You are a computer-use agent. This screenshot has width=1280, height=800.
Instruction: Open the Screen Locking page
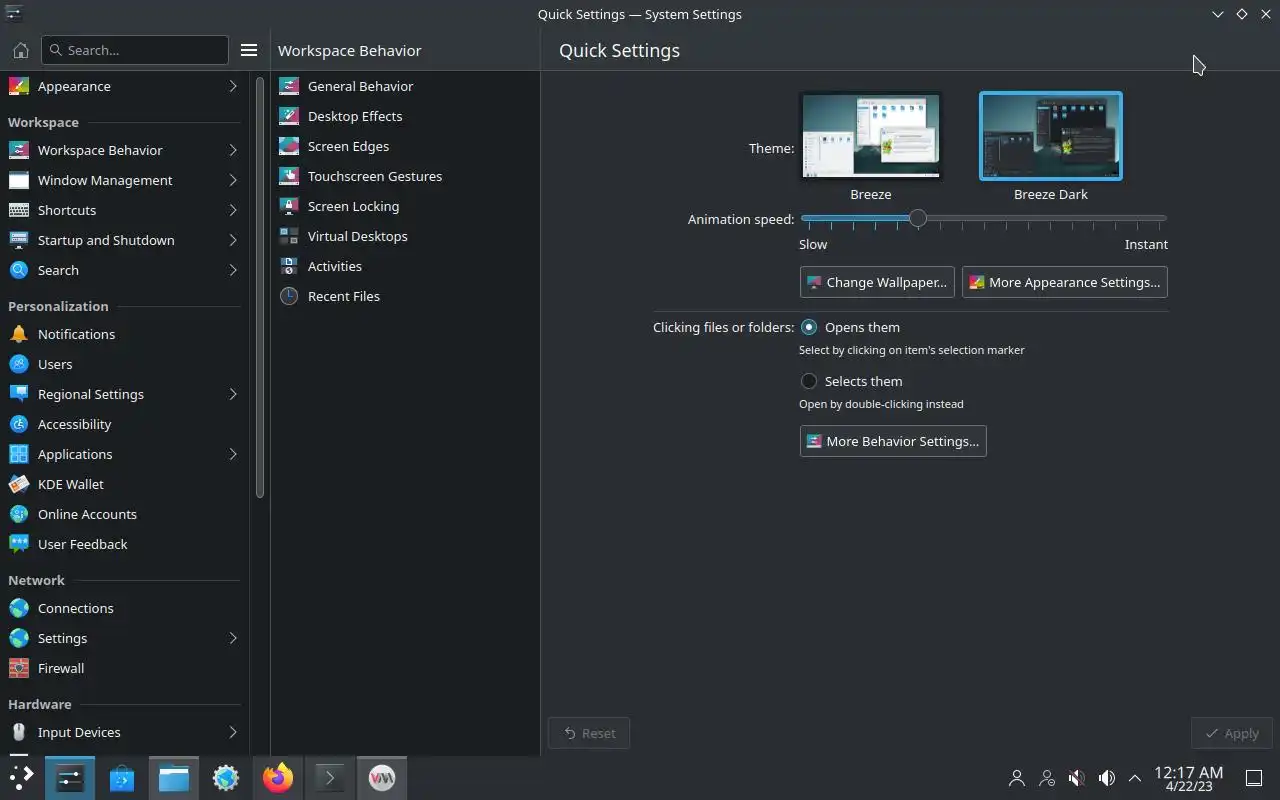point(406,206)
